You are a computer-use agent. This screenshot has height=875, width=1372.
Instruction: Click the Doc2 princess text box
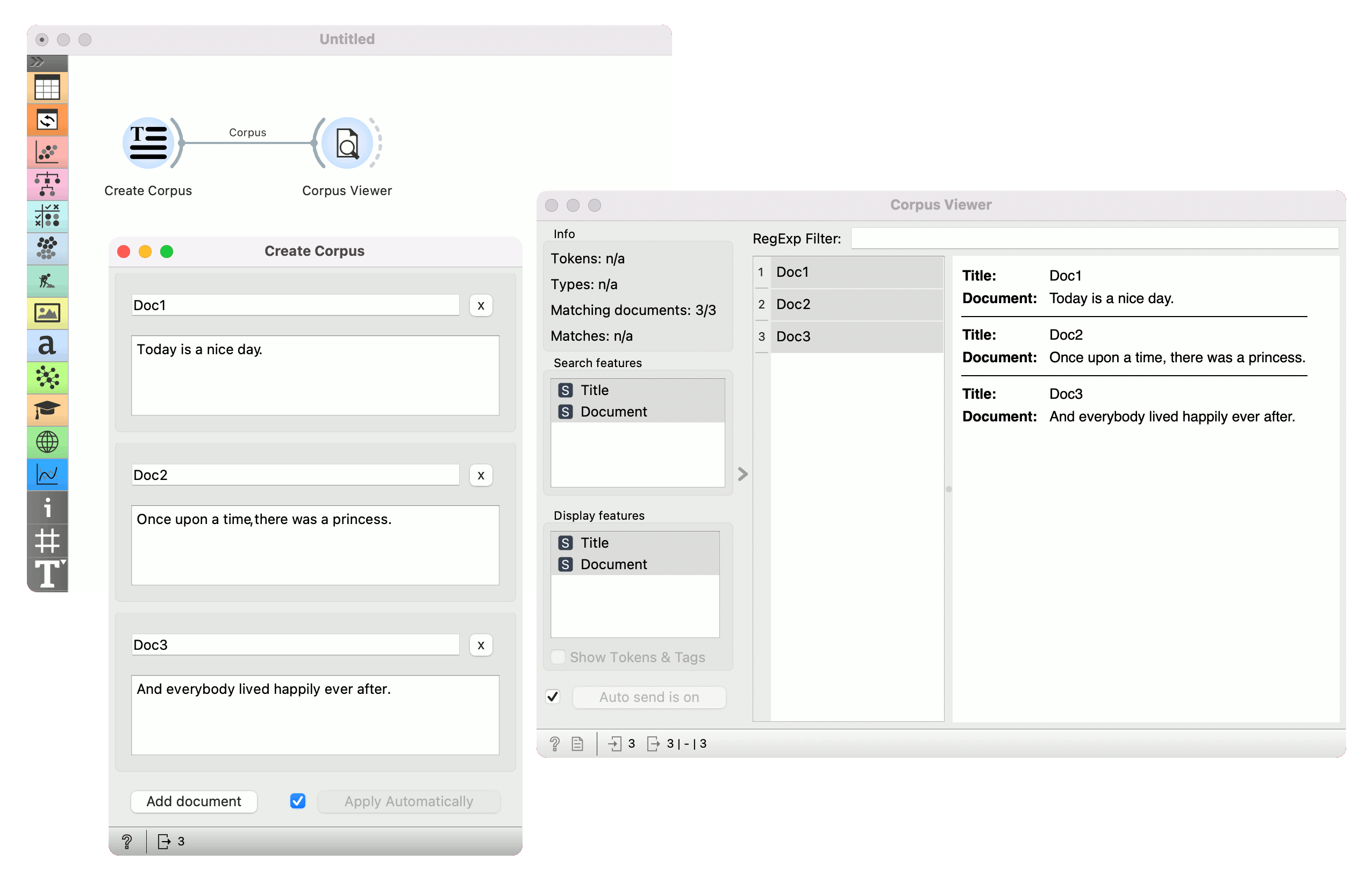pos(315,544)
